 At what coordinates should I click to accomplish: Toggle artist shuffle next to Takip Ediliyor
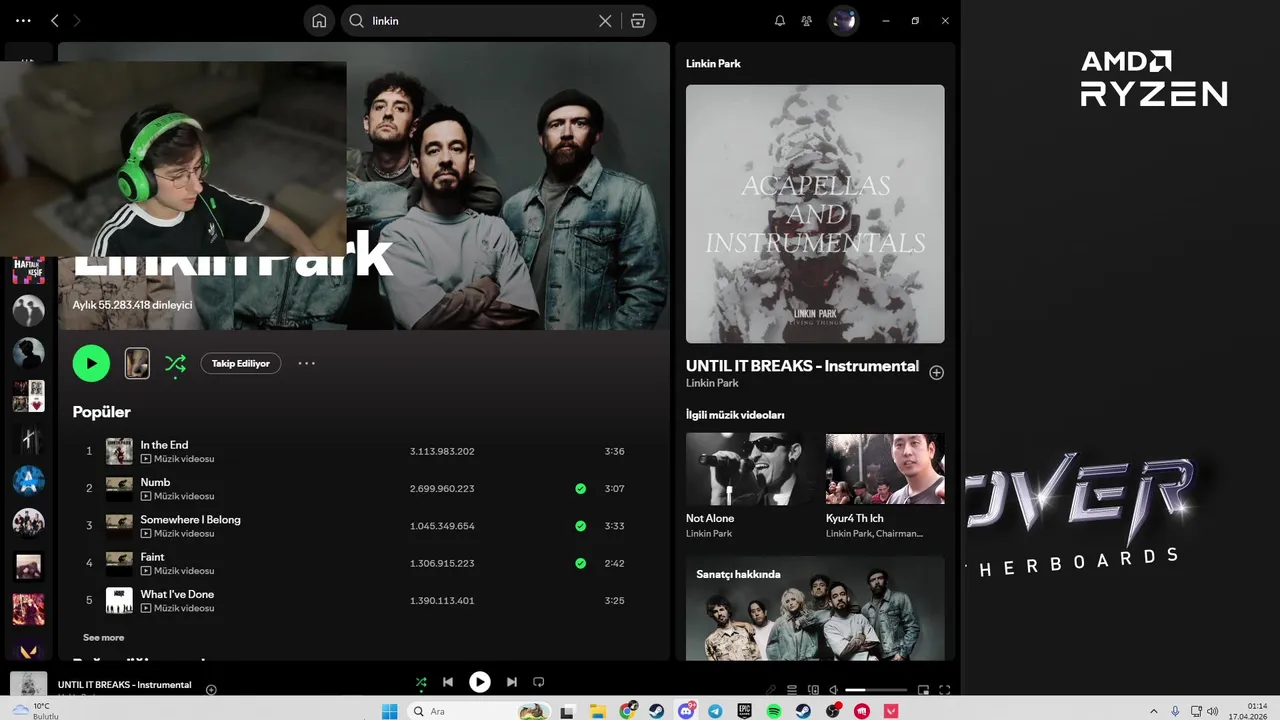click(175, 363)
